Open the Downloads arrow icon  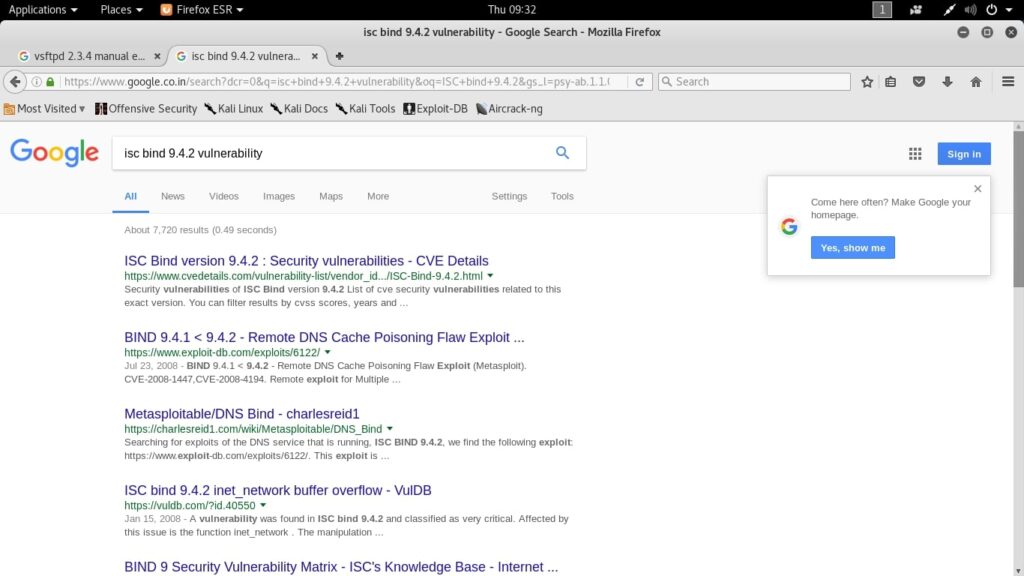tap(947, 82)
